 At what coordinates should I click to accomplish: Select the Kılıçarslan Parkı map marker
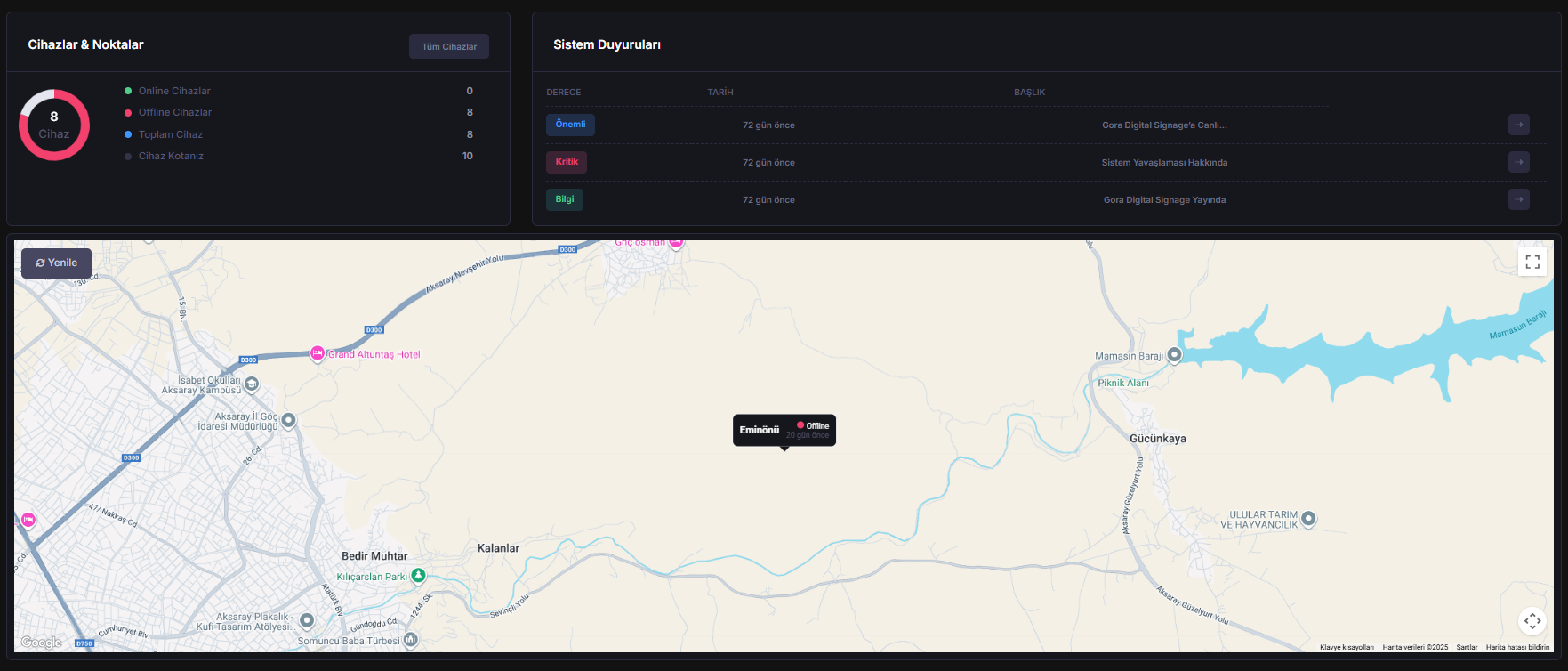pos(418,576)
